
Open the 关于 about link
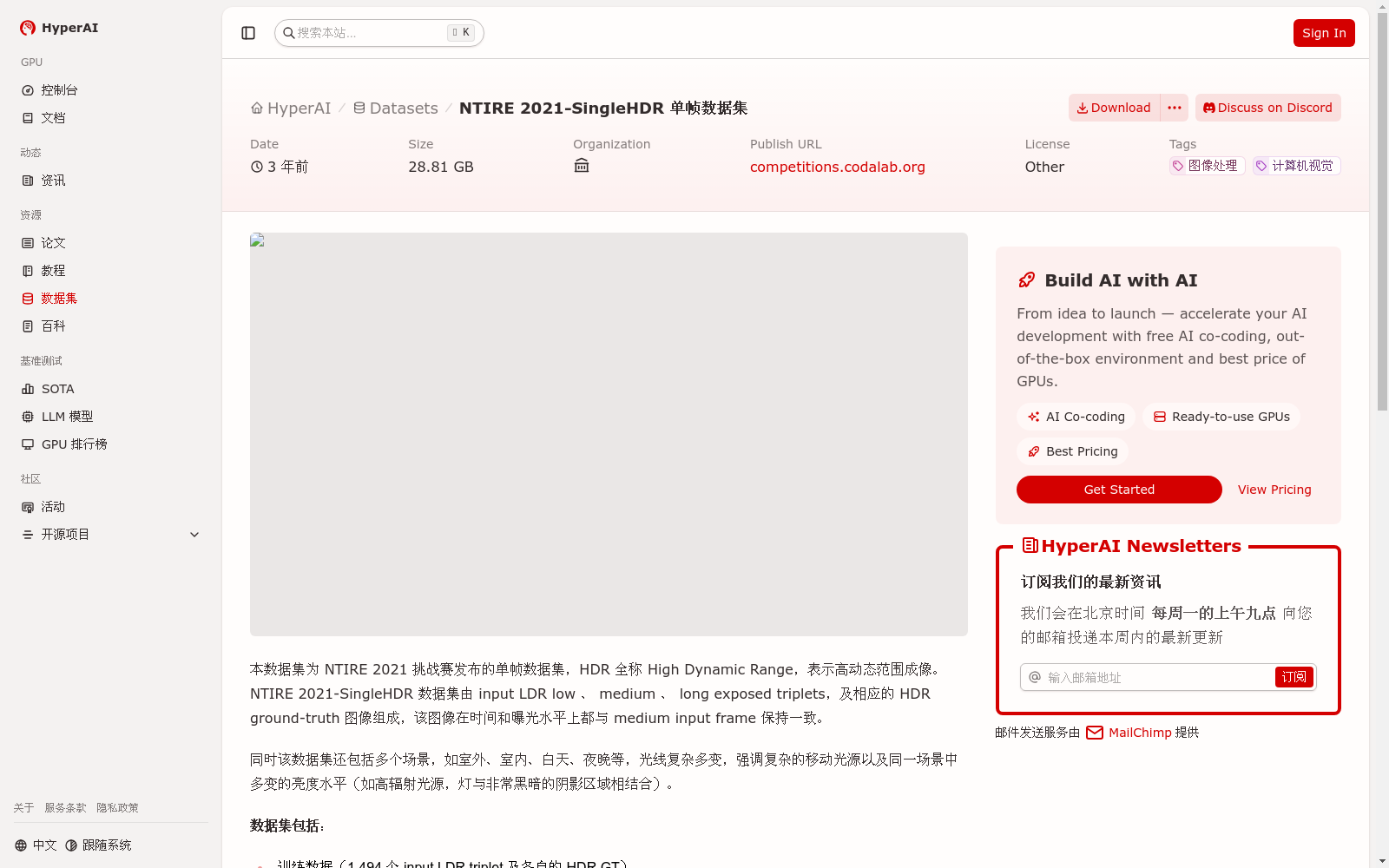click(23, 807)
